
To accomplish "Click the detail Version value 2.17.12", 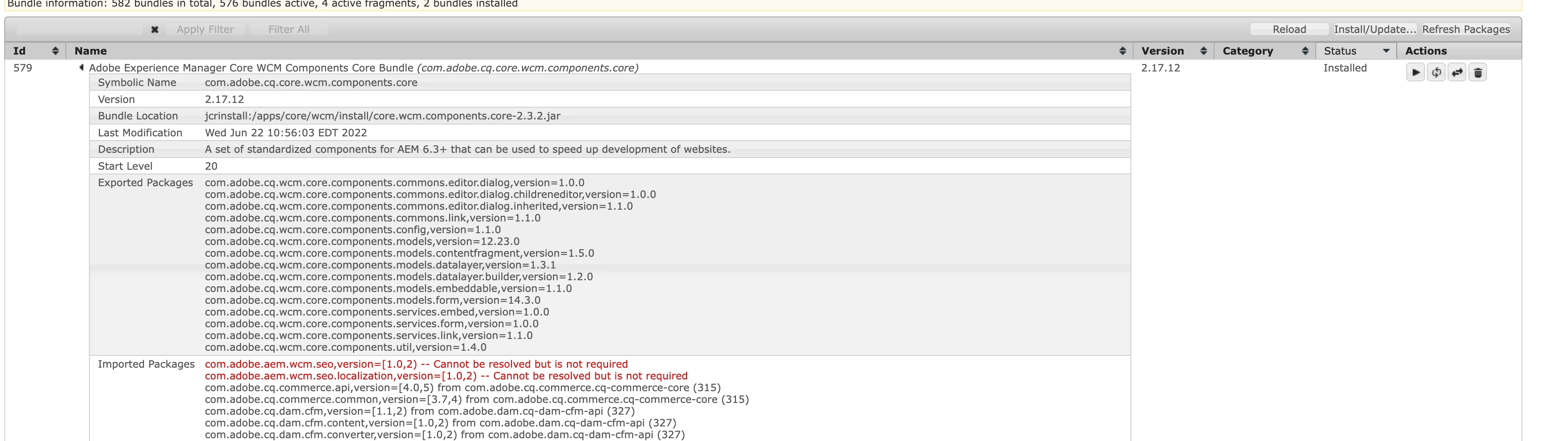I will tap(224, 99).
